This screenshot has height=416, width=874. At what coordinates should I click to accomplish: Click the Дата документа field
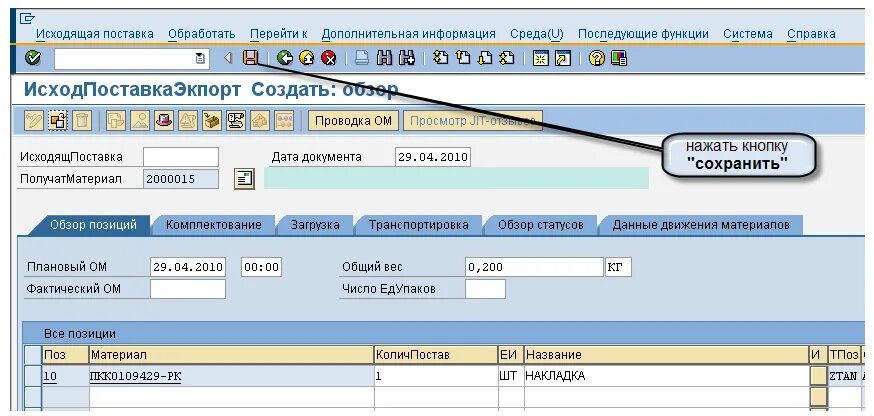(433, 157)
